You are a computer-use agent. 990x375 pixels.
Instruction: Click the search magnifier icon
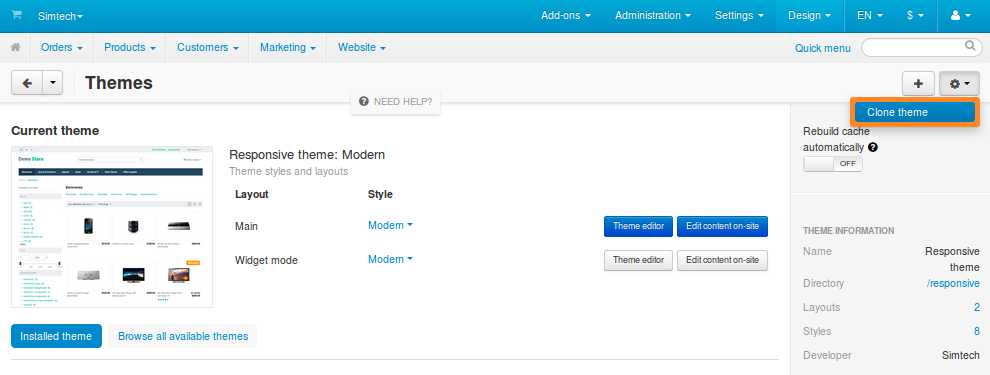(970, 45)
